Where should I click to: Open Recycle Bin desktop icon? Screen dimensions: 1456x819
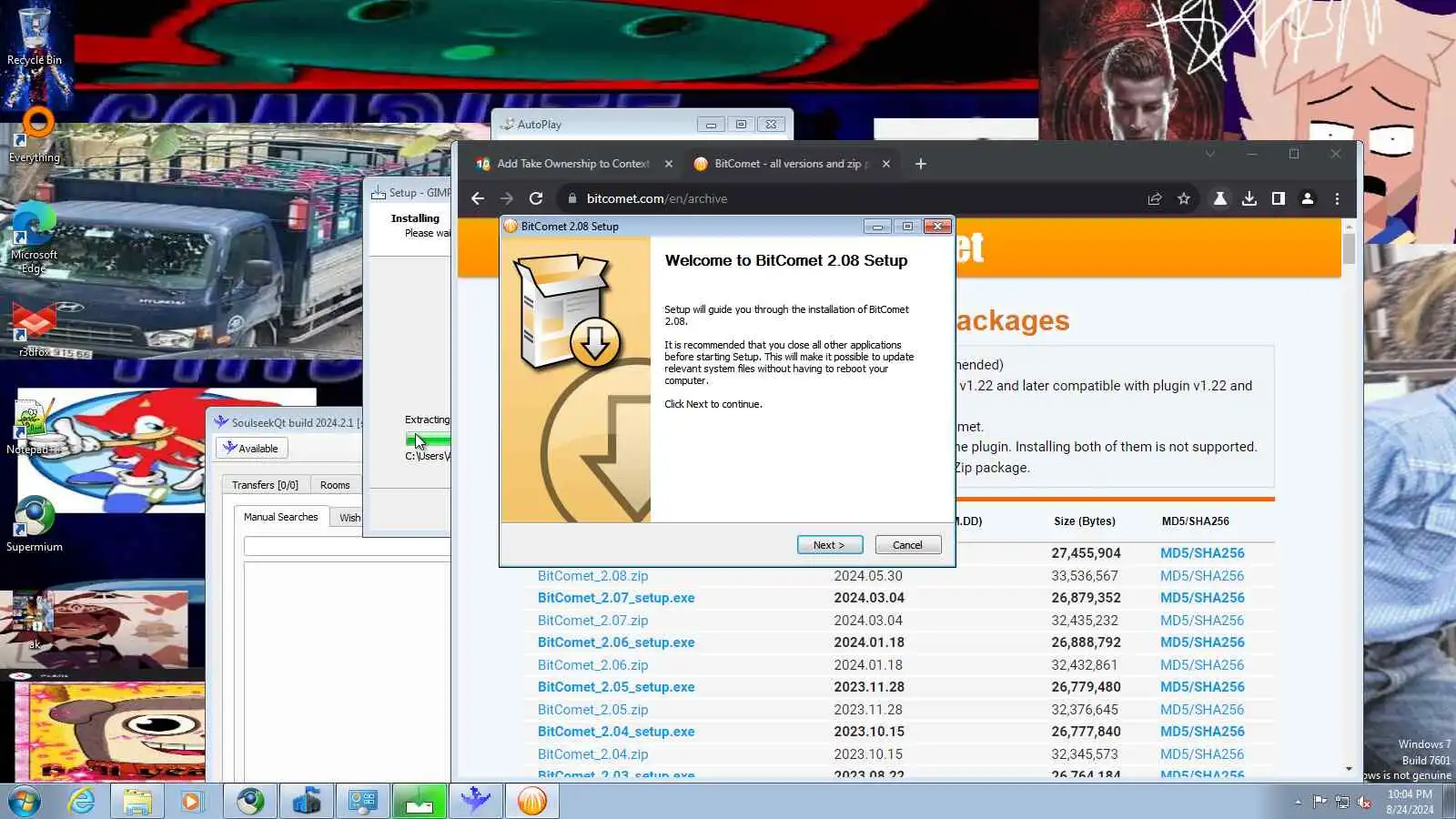35,38
